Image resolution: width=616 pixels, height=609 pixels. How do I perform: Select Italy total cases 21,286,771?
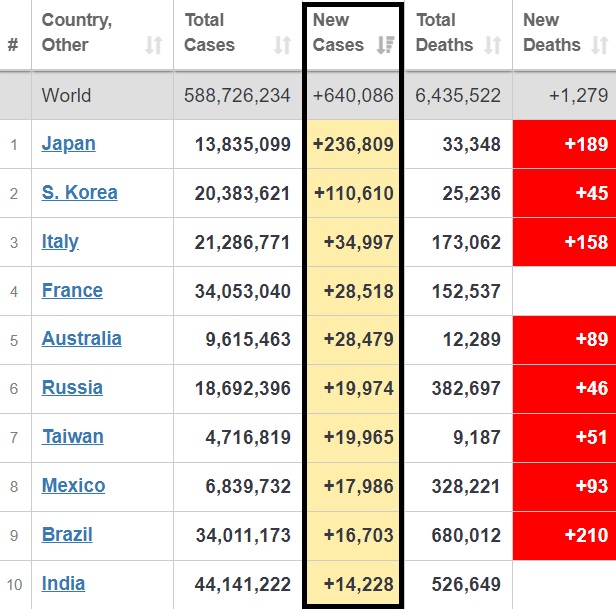pyautogui.click(x=243, y=242)
